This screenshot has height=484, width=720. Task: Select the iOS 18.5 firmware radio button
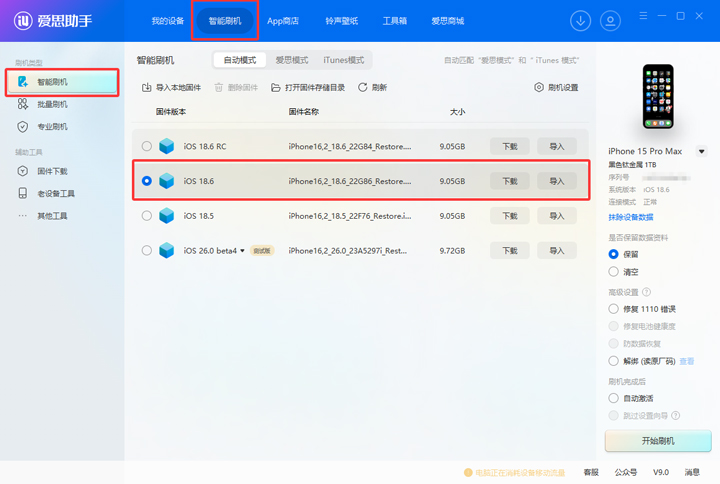click(147, 216)
